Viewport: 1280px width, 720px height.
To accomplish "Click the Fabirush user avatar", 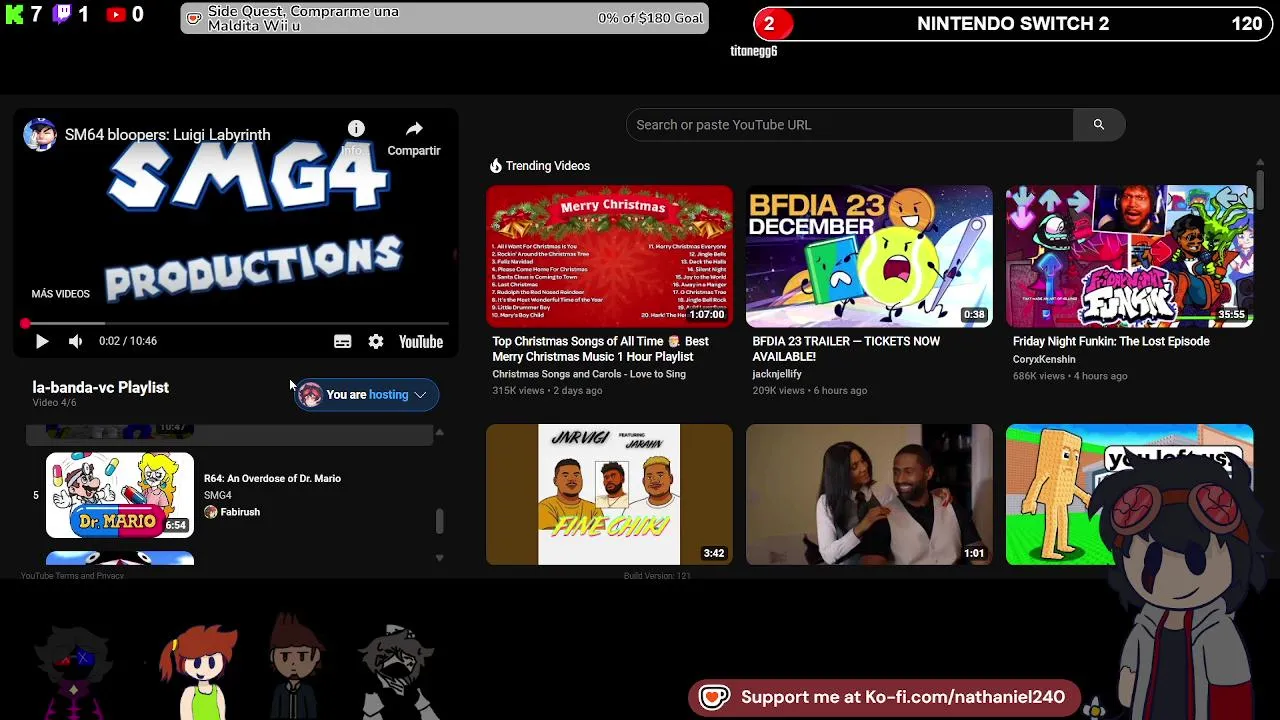I will (210, 512).
